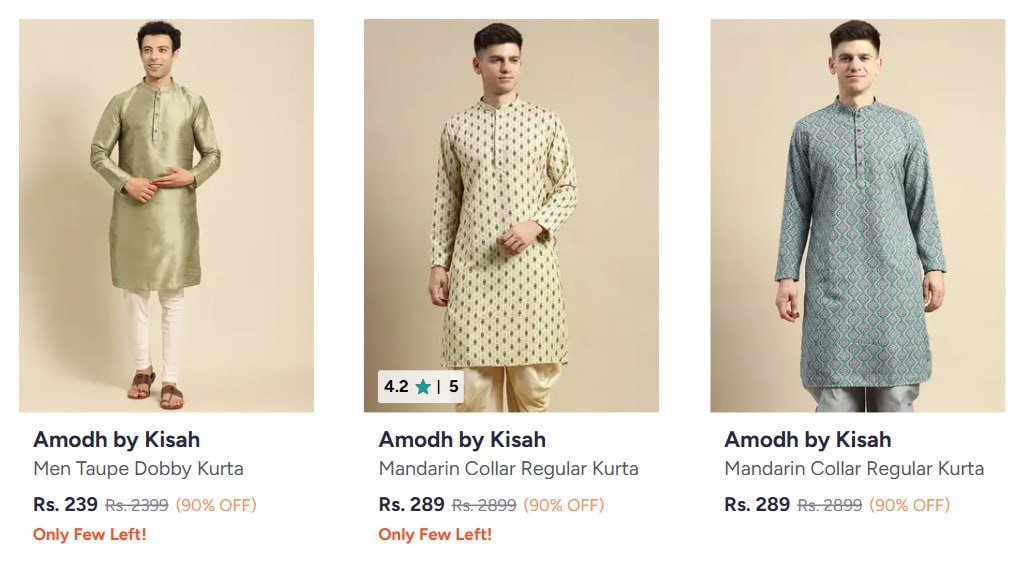Image resolution: width=1026 pixels, height=574 pixels.
Task: Click Only Few Left under the cream kurta price
Action: click(x=435, y=534)
